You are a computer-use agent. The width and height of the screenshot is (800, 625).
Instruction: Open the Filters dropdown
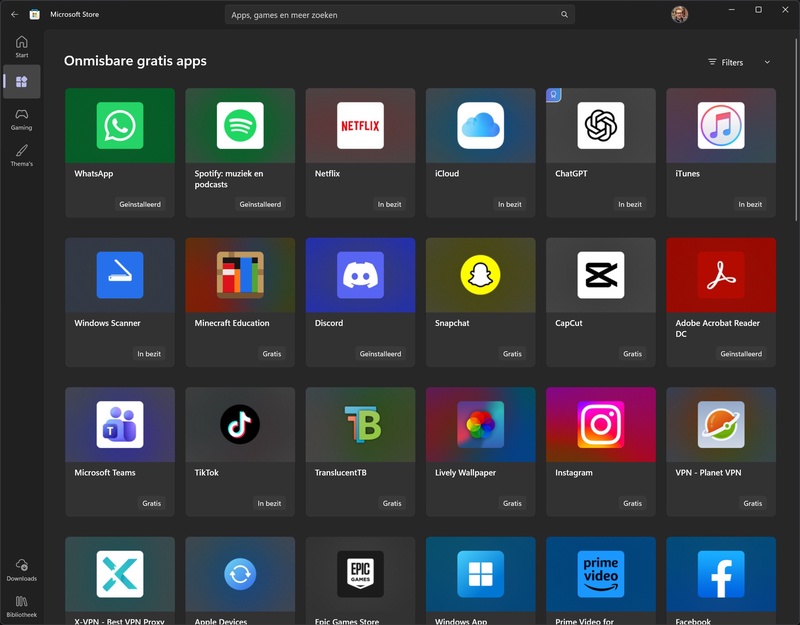tap(731, 62)
